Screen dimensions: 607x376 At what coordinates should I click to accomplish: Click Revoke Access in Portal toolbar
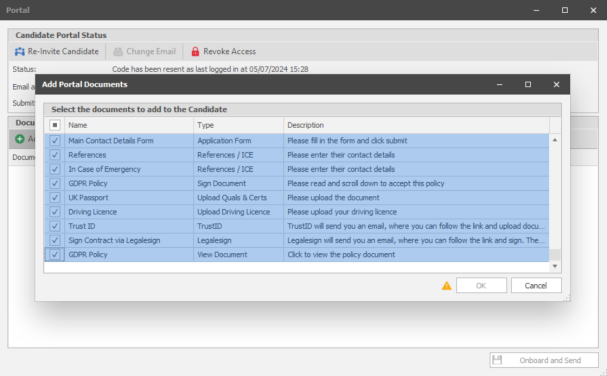224,52
